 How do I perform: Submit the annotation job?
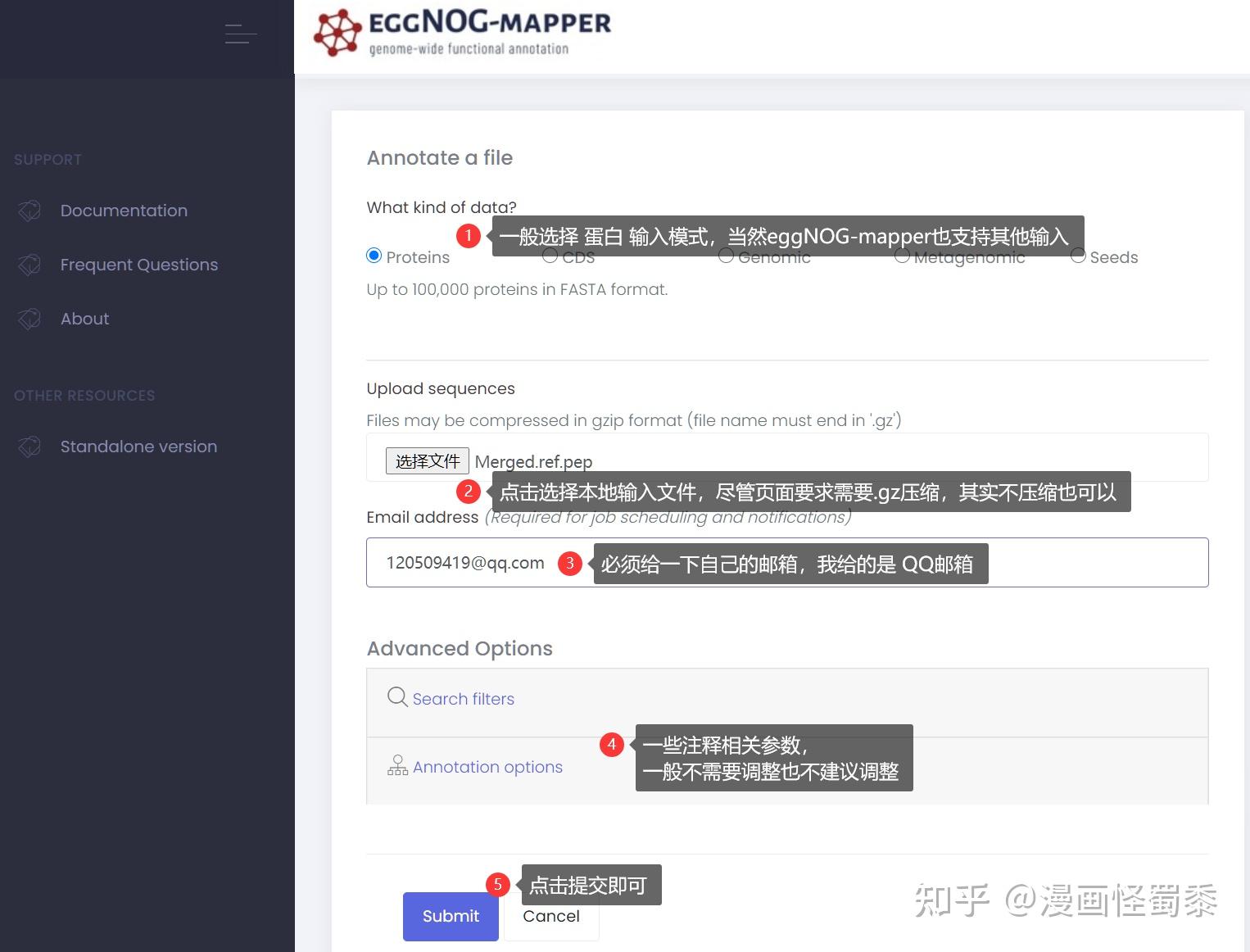[450, 916]
